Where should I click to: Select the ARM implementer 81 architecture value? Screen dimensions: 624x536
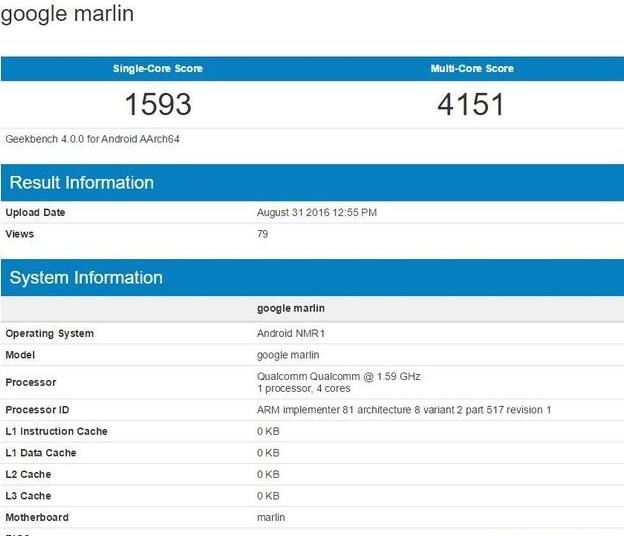click(404, 410)
